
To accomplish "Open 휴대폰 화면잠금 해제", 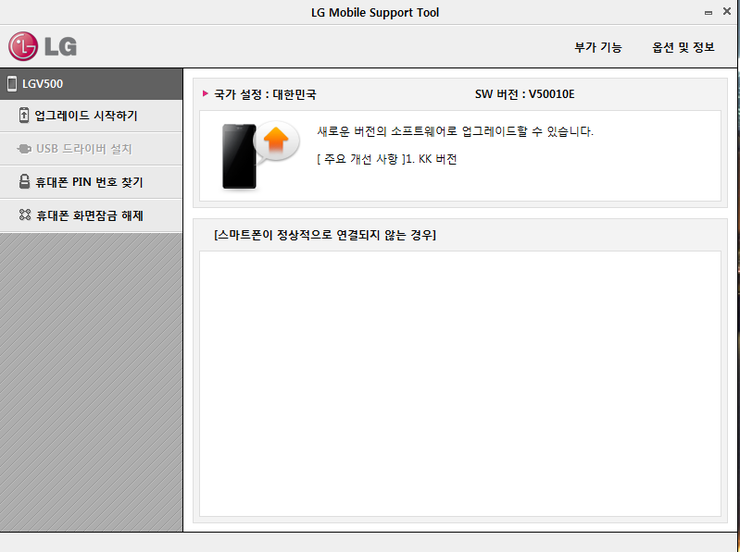I will (x=91, y=215).
